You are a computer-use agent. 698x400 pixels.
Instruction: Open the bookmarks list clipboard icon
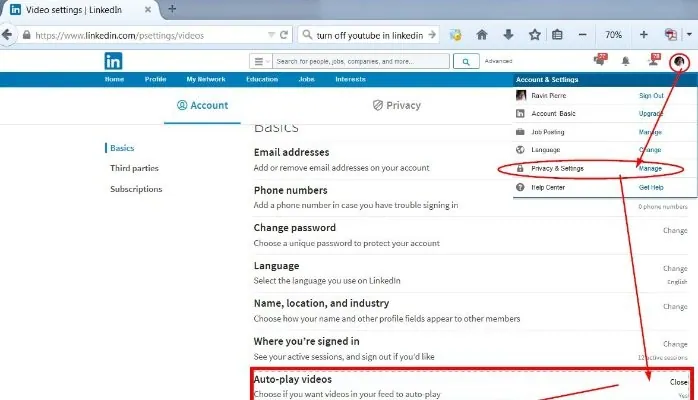coord(557,35)
